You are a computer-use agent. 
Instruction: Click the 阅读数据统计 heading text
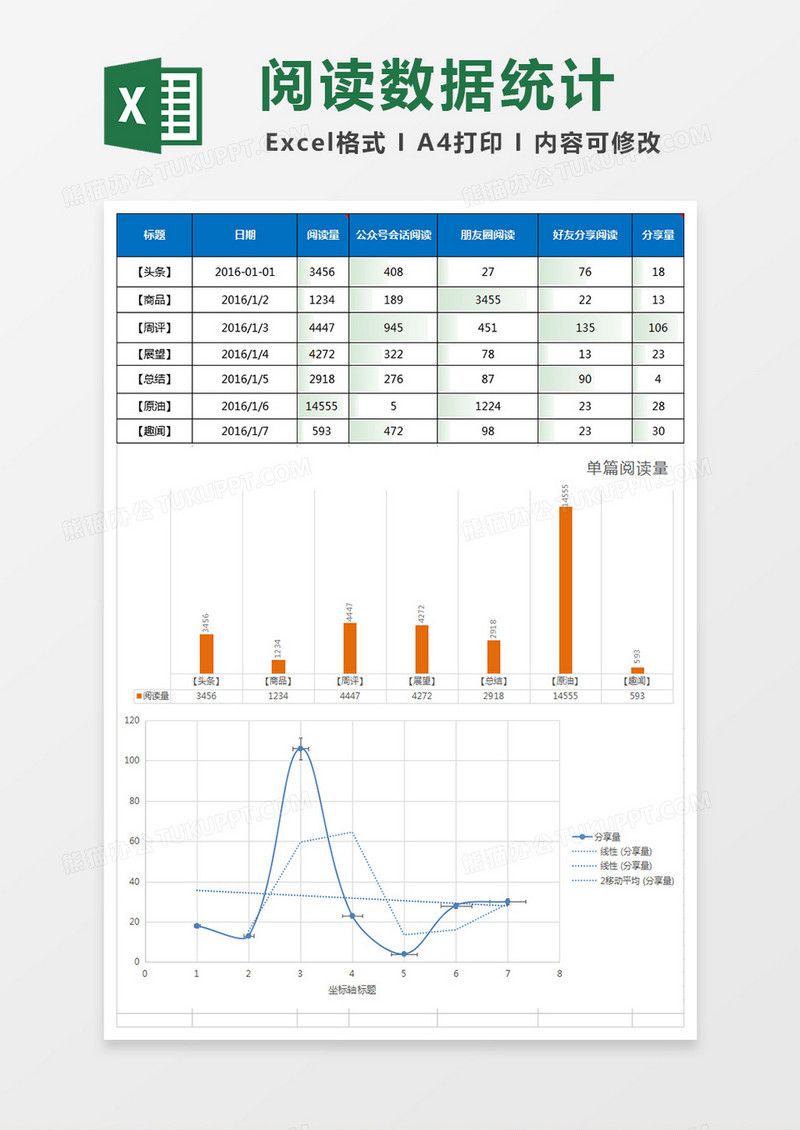coord(436,88)
